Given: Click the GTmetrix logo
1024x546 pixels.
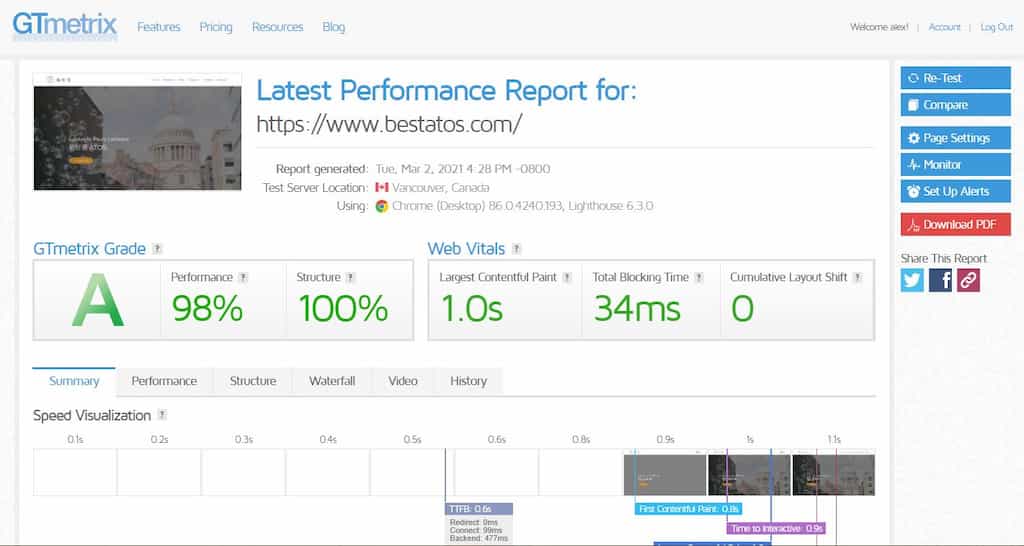Looking at the screenshot, I should click(x=65, y=27).
